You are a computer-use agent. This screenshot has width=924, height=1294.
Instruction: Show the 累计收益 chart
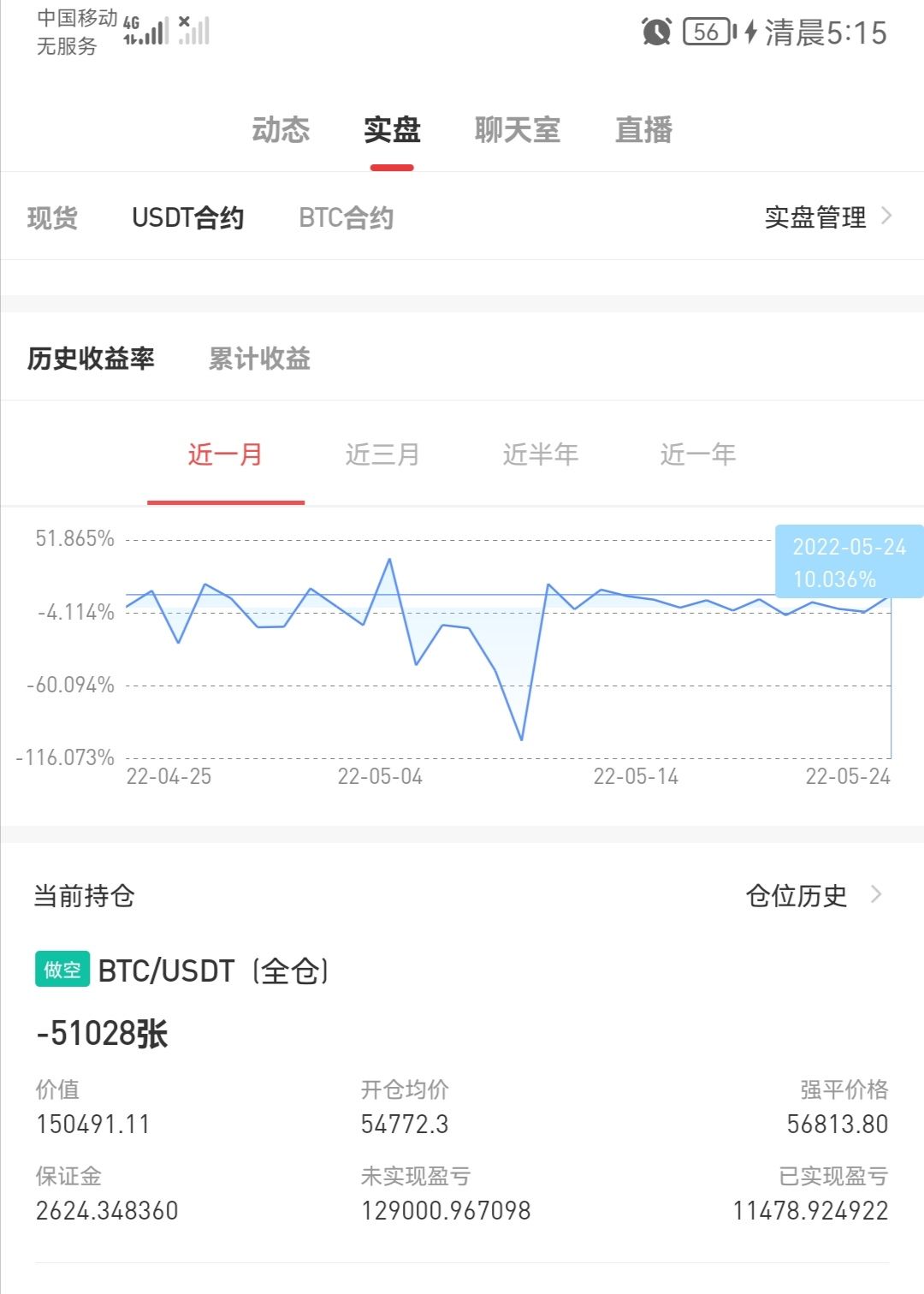point(259,358)
